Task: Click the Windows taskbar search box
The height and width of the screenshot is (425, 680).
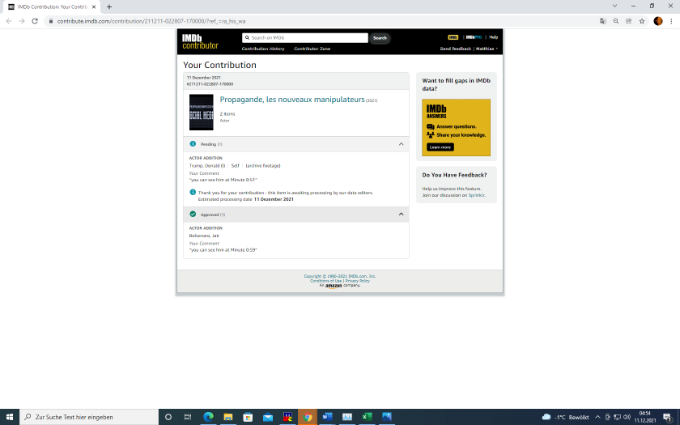Action: pos(89,417)
